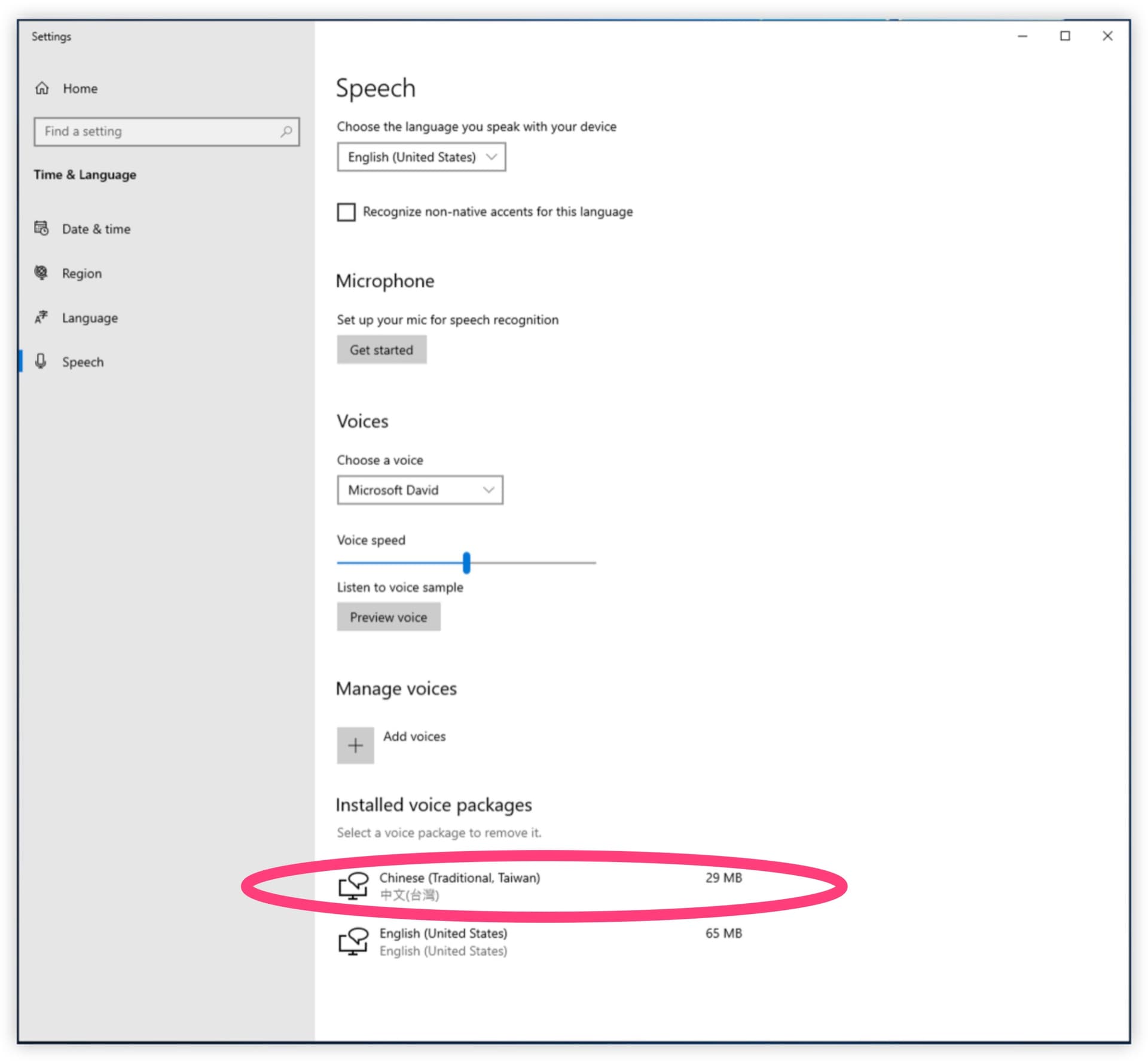Open Region settings page

click(82, 274)
